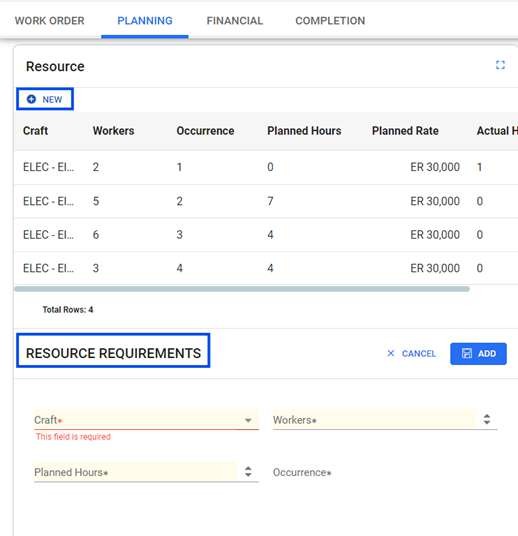This screenshot has width=518, height=536.
Task: Expand the Resource panel to fullscreen
Action: [x=500, y=65]
